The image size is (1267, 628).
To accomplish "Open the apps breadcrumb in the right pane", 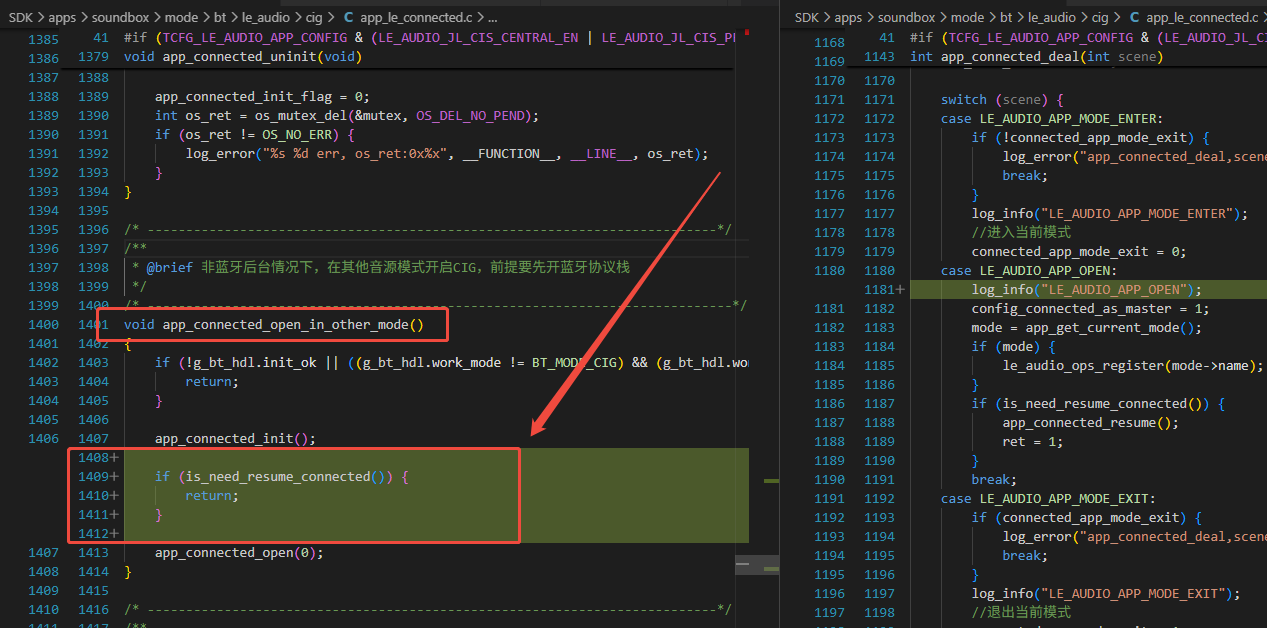I will pos(848,17).
